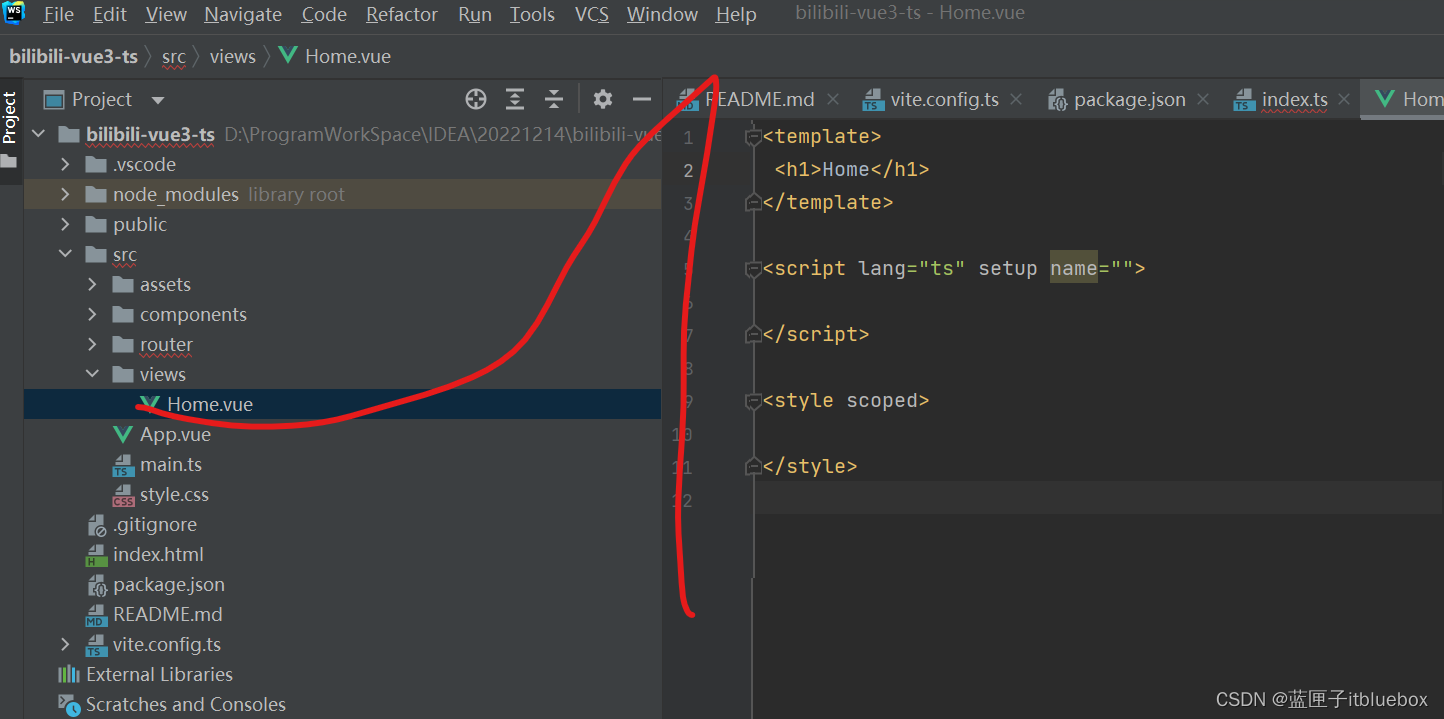Click the Vue icon in the breadcrumb
This screenshot has width=1444, height=719.
coord(288,56)
